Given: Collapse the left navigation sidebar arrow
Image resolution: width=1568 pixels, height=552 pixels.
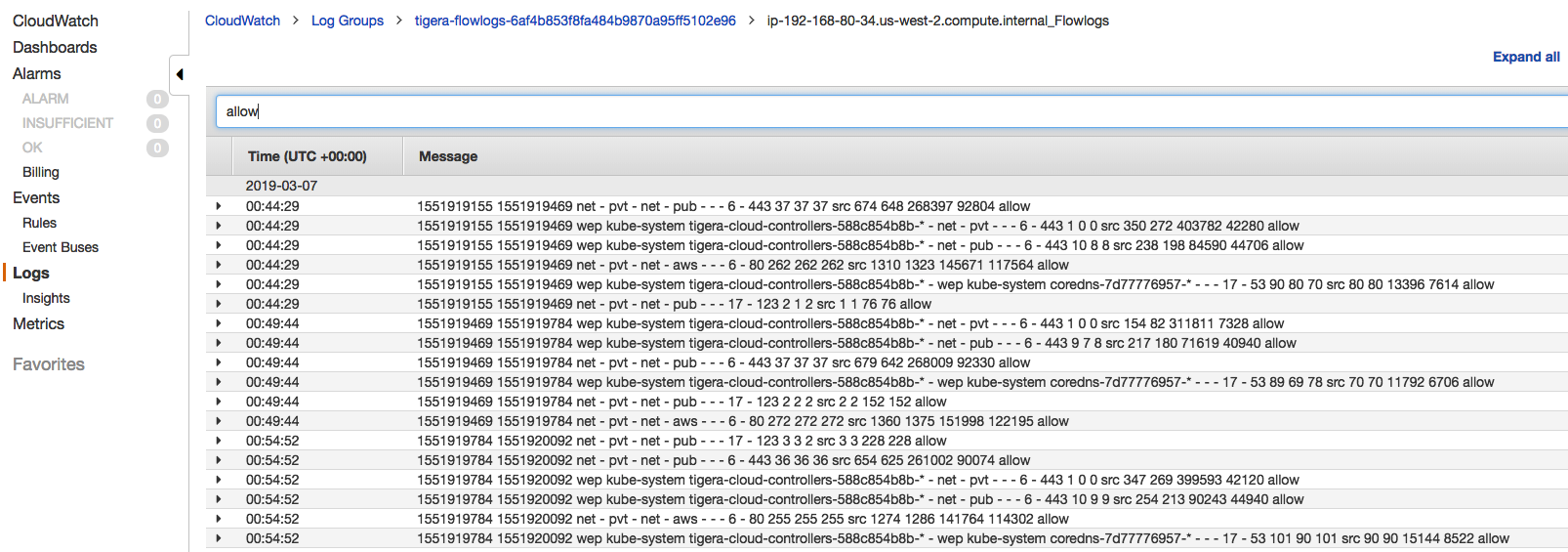Looking at the screenshot, I should pyautogui.click(x=180, y=74).
